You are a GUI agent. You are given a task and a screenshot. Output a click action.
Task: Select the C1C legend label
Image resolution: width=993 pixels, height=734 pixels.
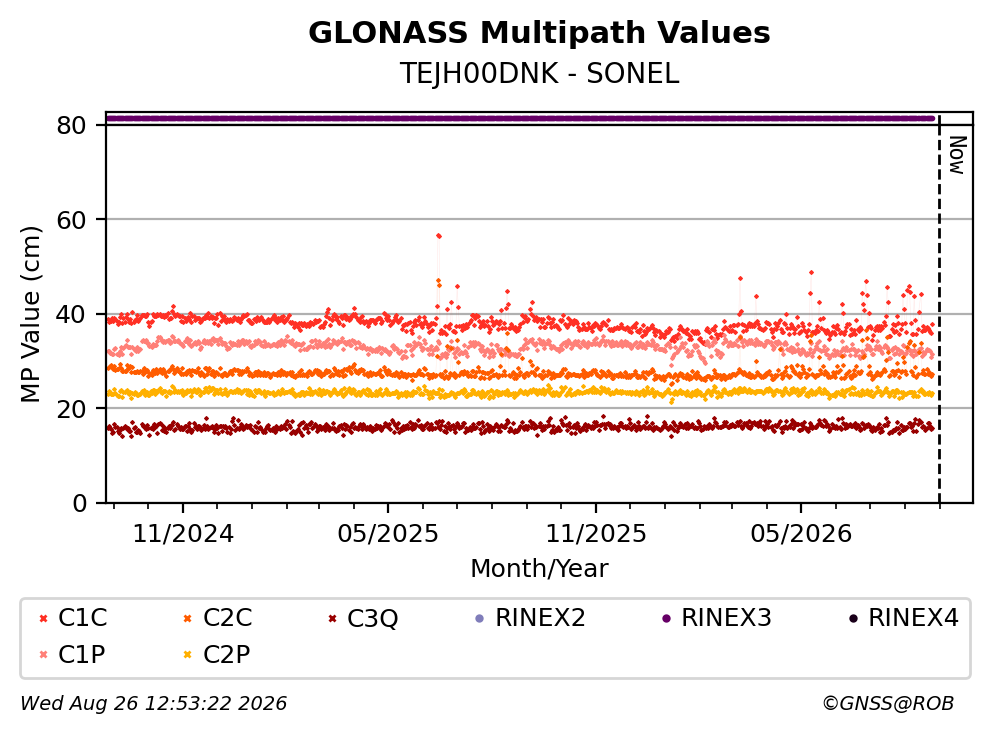[82, 618]
